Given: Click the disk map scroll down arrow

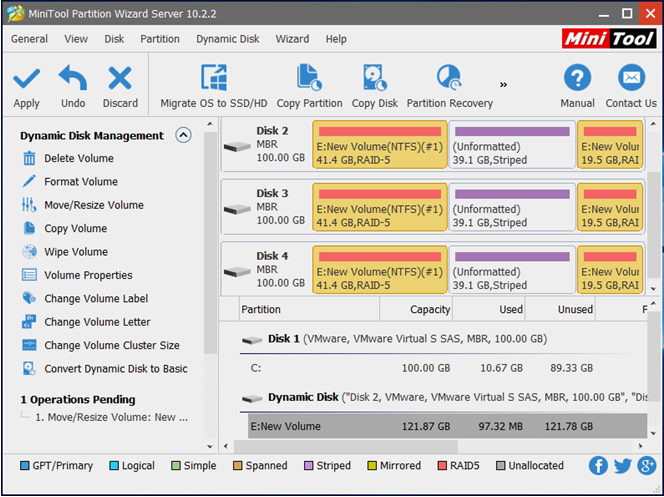Looking at the screenshot, I should (653, 289).
